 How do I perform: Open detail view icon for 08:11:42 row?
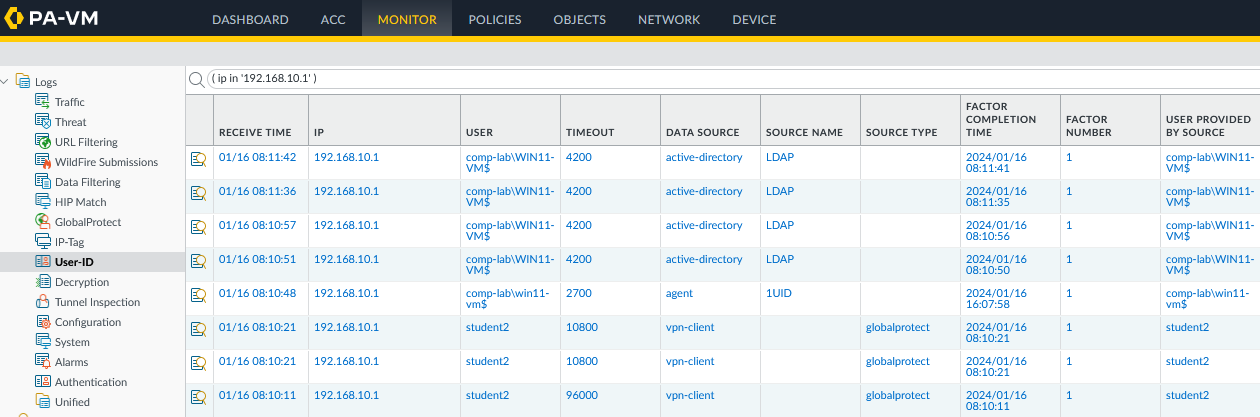click(x=199, y=158)
